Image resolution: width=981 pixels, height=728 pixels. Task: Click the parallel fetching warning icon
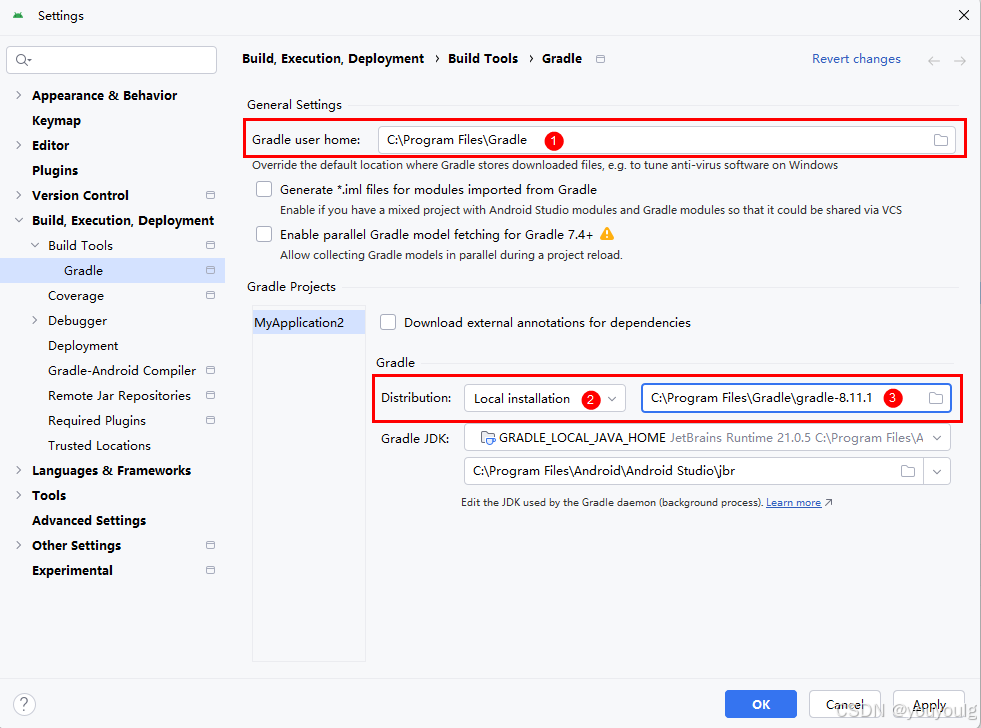606,234
